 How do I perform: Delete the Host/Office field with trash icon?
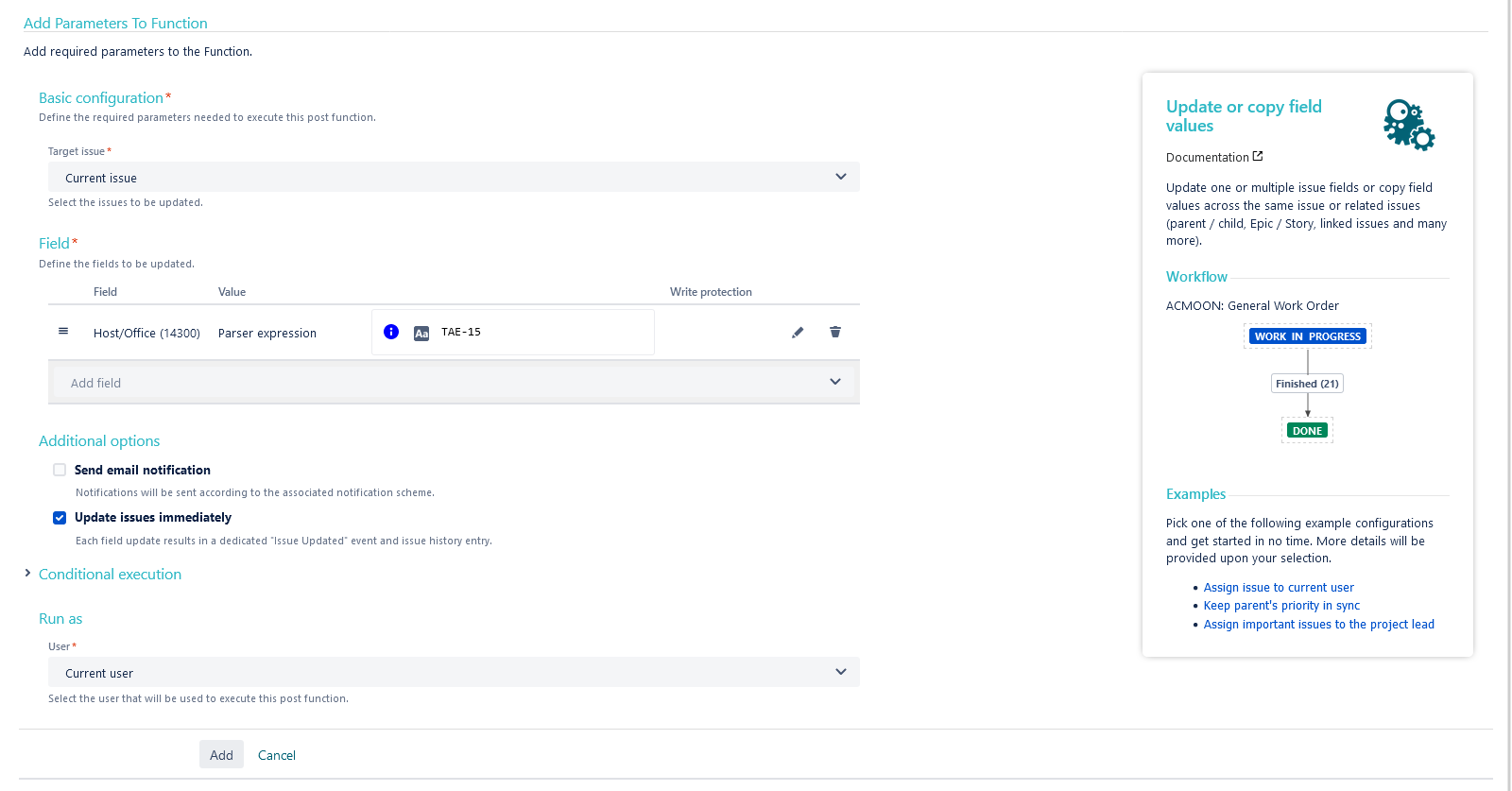tap(835, 332)
